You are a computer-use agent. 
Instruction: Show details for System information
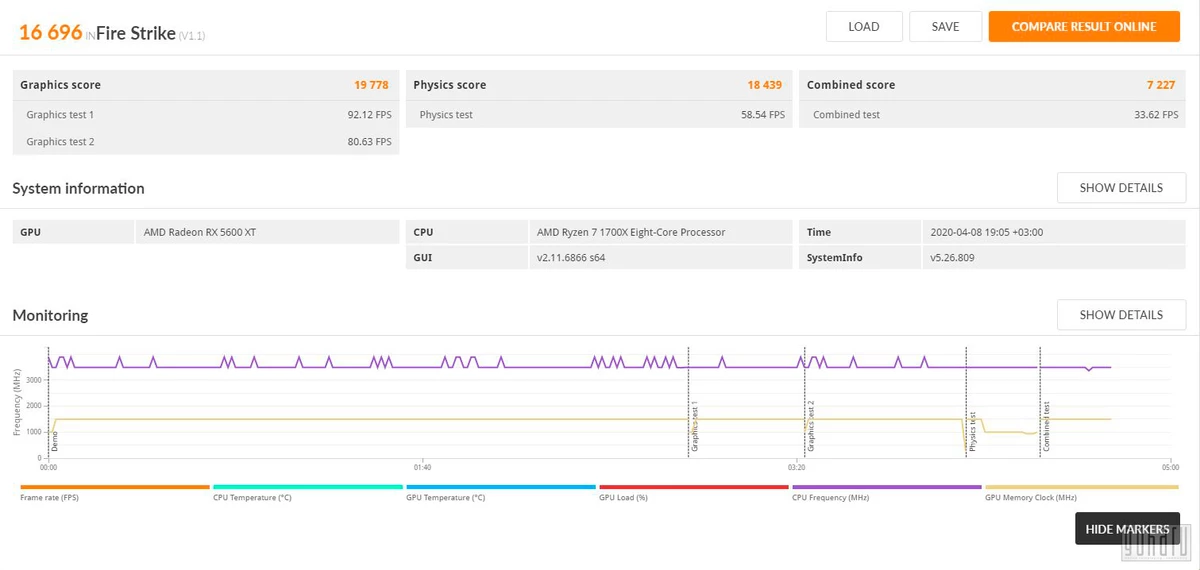click(x=1121, y=188)
